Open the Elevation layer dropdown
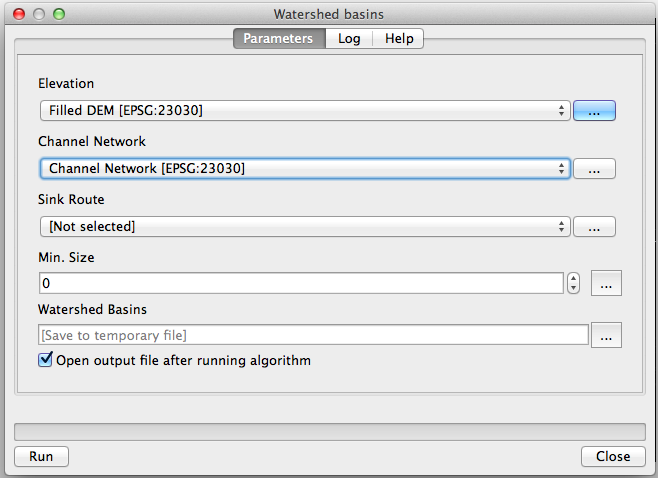 [x=305, y=110]
